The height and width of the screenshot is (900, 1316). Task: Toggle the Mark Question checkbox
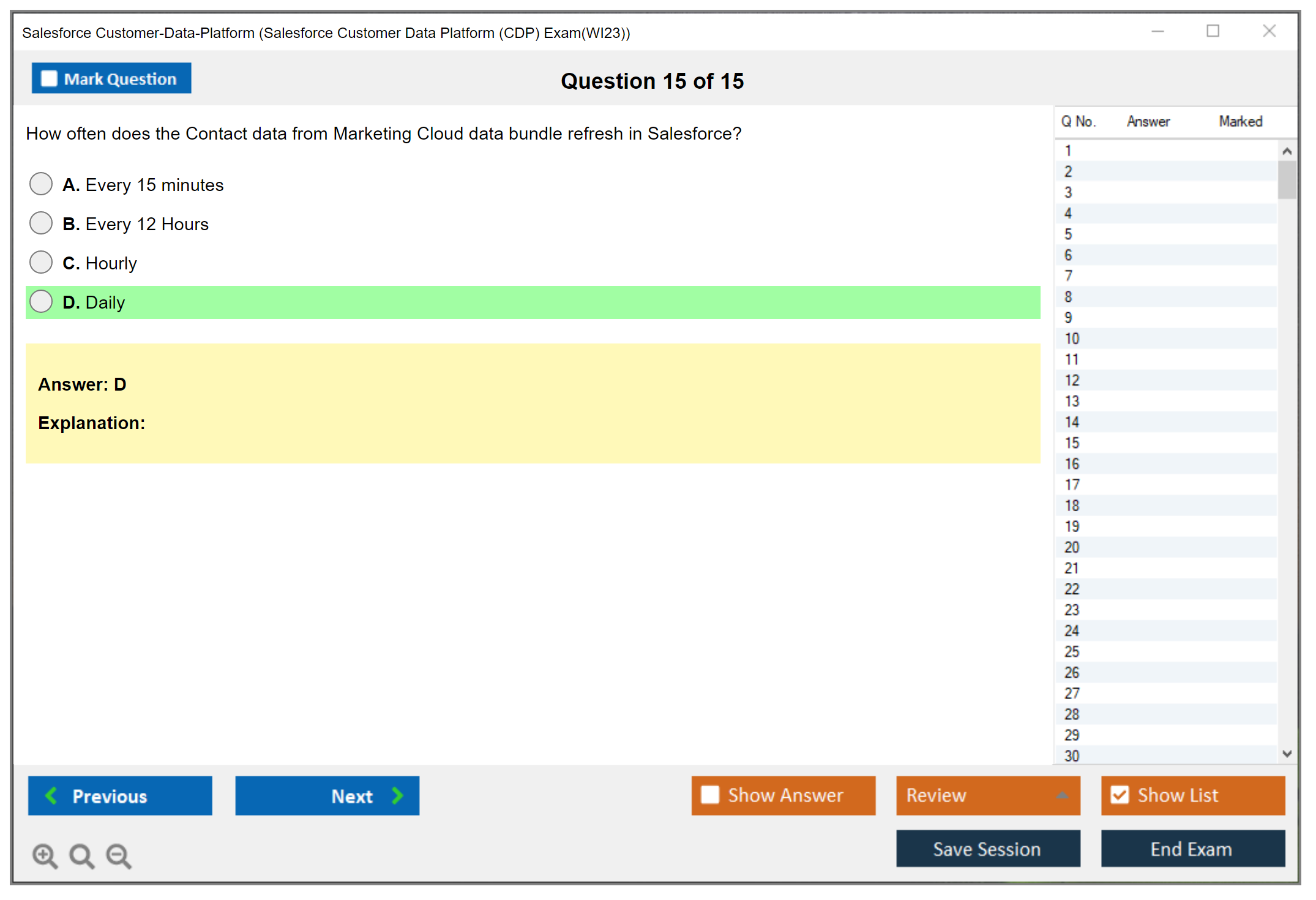(x=49, y=78)
